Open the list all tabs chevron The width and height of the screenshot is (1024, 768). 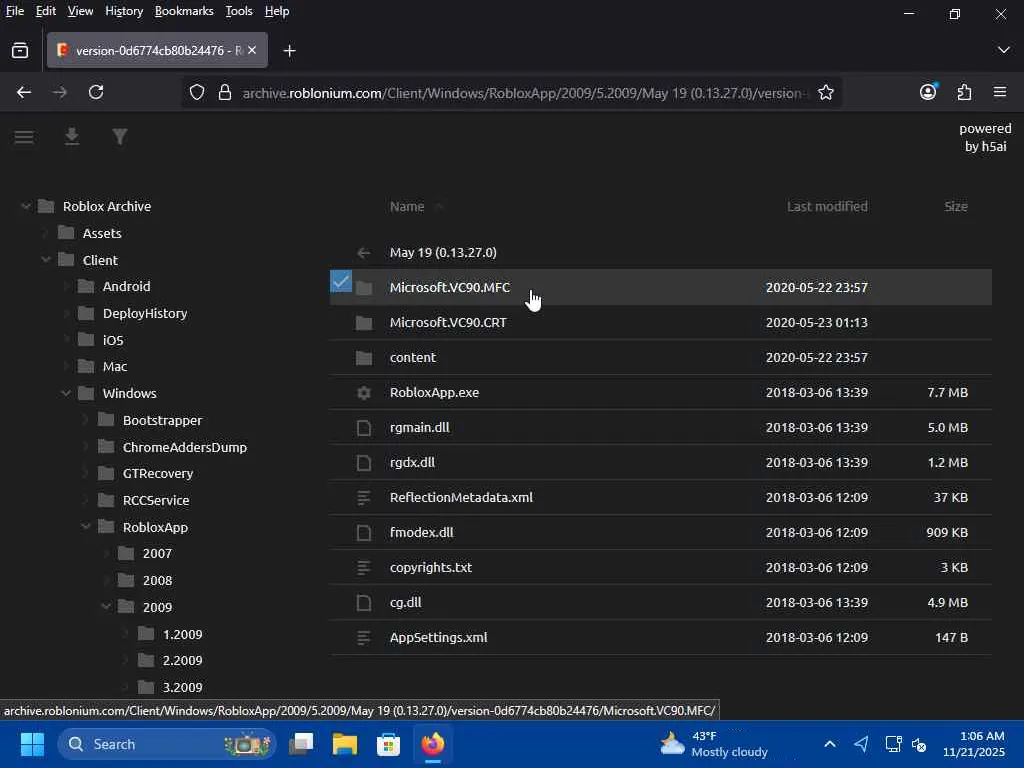click(x=1004, y=50)
